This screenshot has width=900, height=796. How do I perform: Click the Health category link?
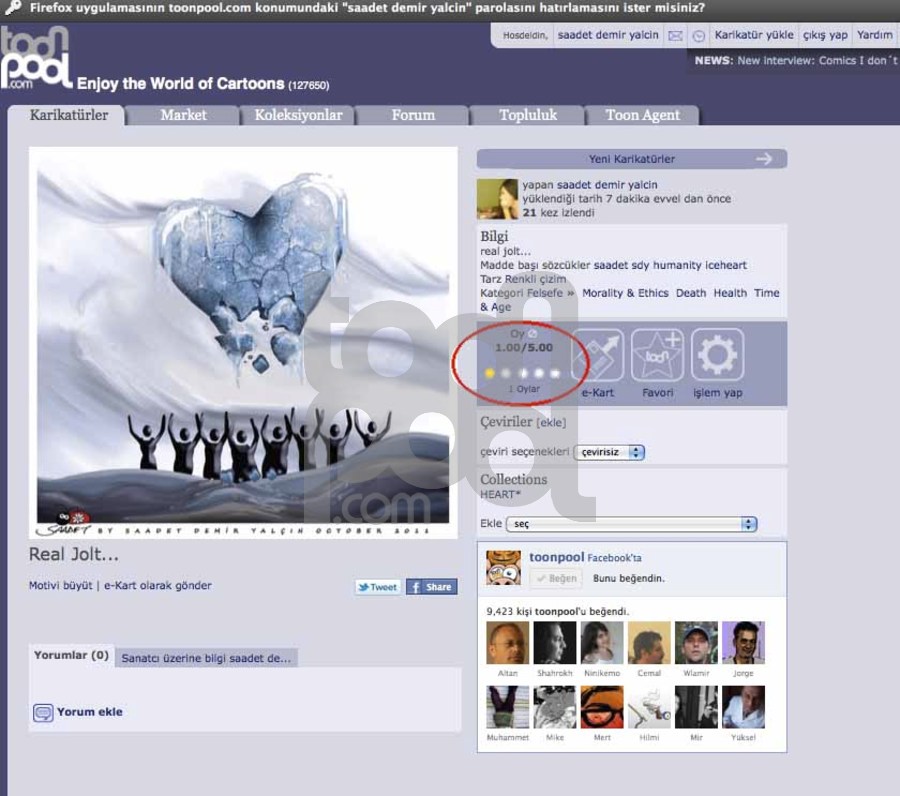click(730, 293)
